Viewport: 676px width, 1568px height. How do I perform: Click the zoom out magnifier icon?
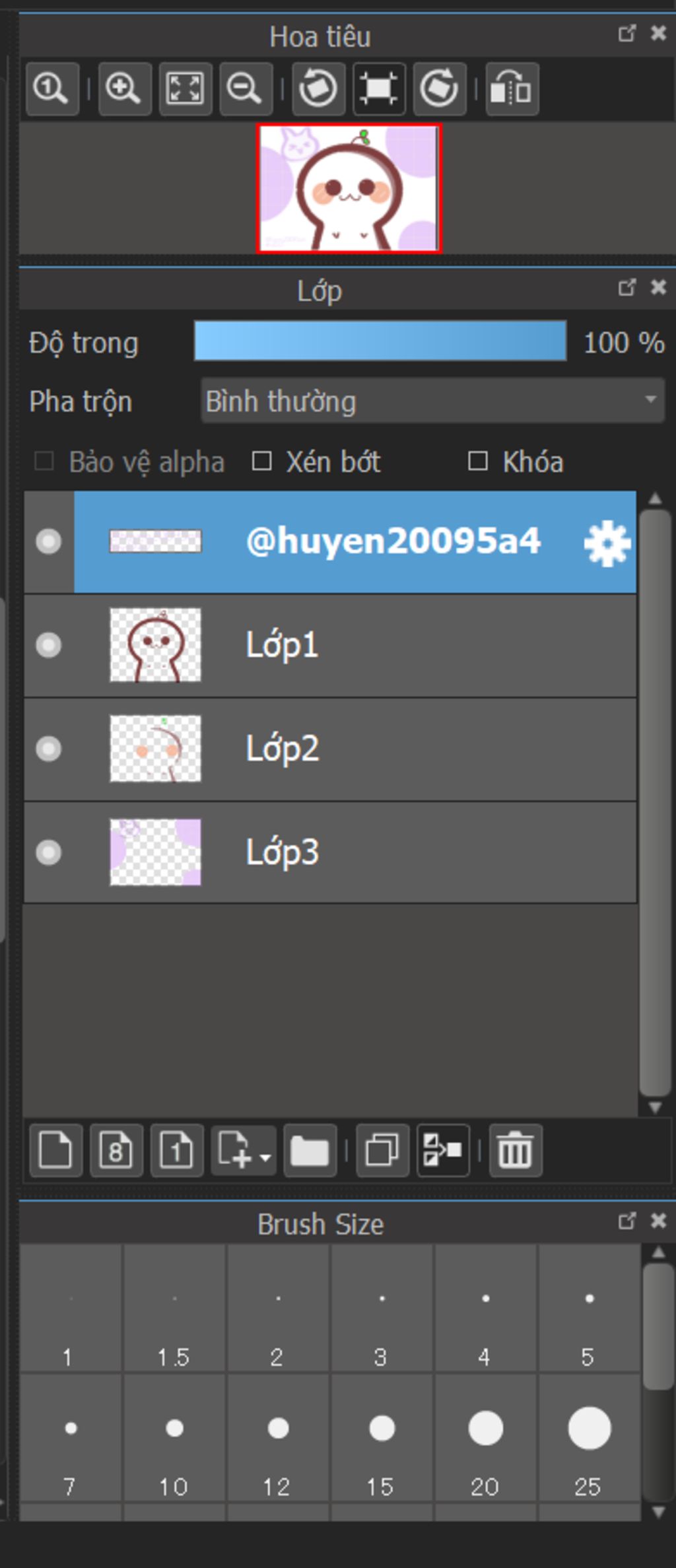[246, 89]
